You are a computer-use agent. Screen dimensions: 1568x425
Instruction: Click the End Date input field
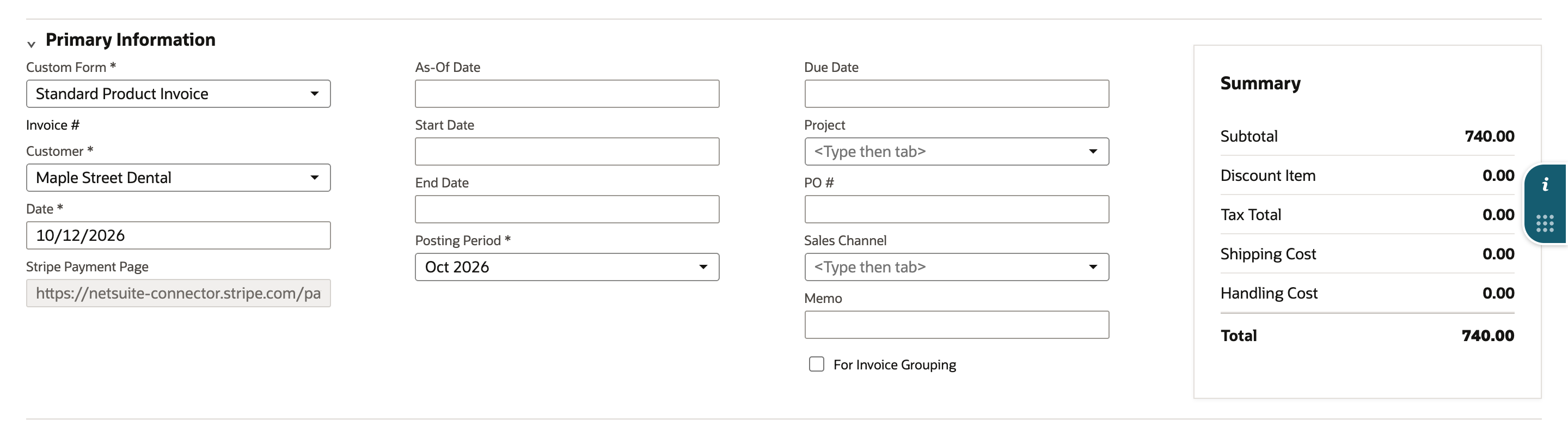click(x=567, y=209)
